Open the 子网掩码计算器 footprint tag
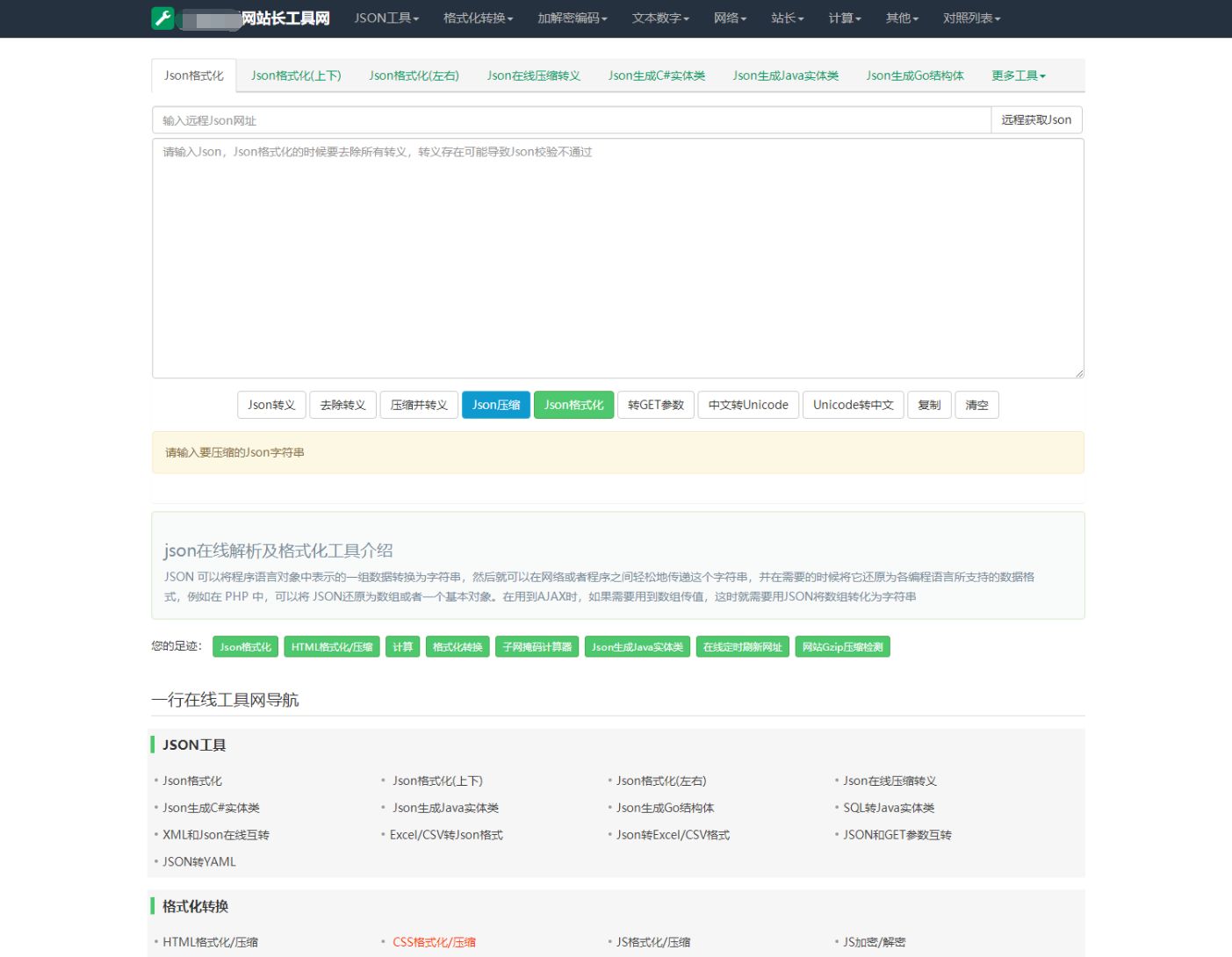 pyautogui.click(x=537, y=647)
